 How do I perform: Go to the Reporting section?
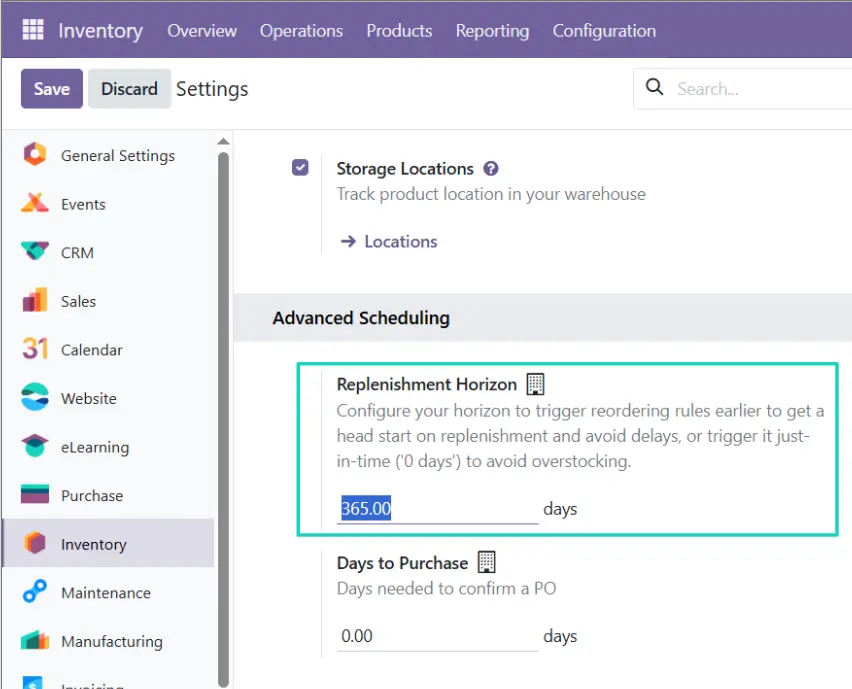pyautogui.click(x=492, y=31)
